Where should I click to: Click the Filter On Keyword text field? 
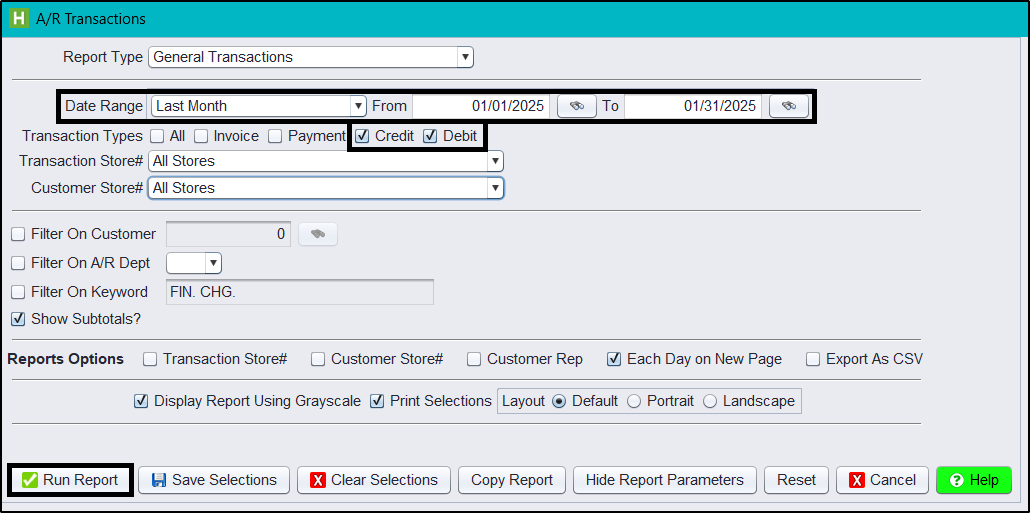(x=299, y=292)
